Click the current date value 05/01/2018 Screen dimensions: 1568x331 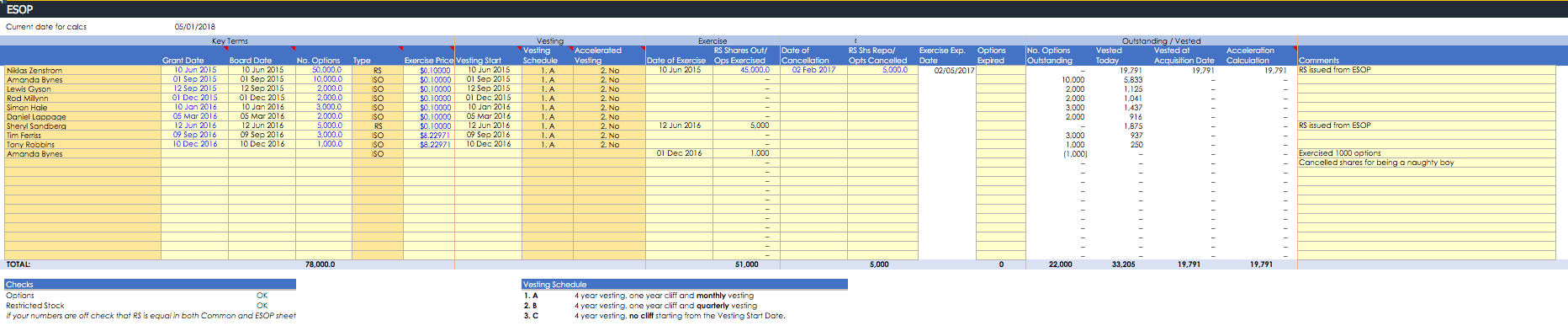194,27
